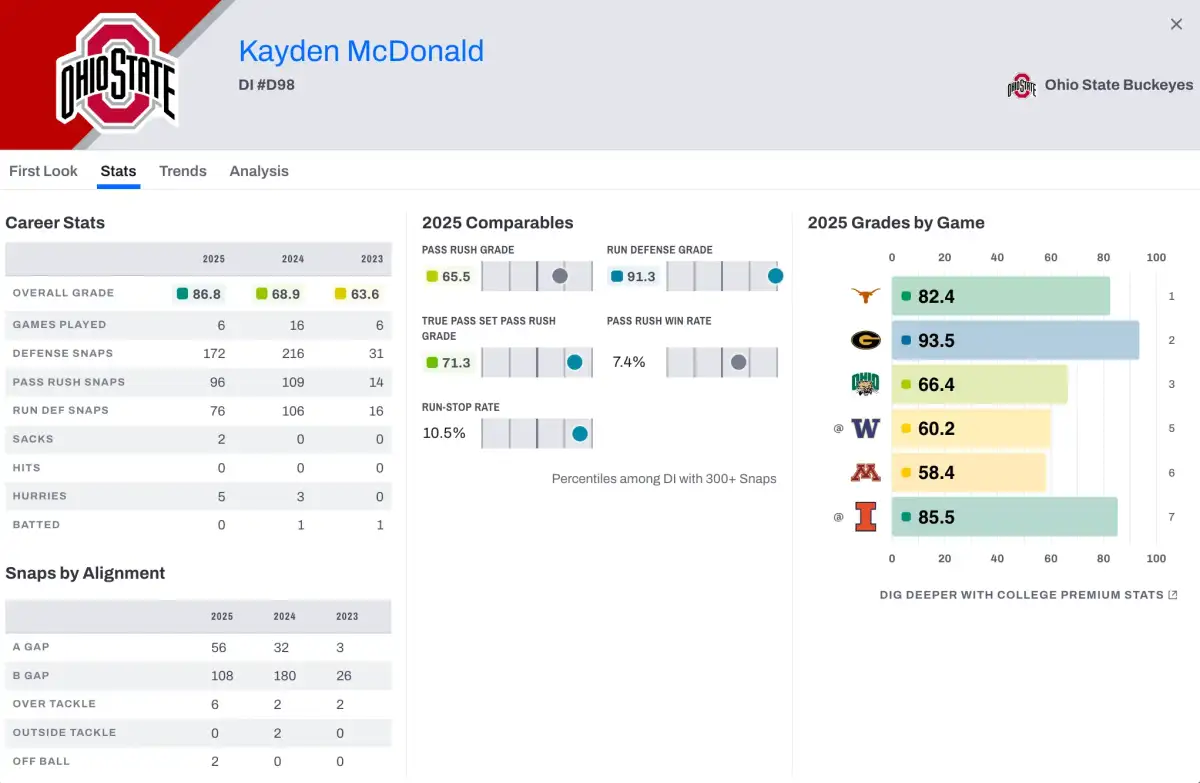Click the small Ohio State logo near team name

click(x=1021, y=85)
